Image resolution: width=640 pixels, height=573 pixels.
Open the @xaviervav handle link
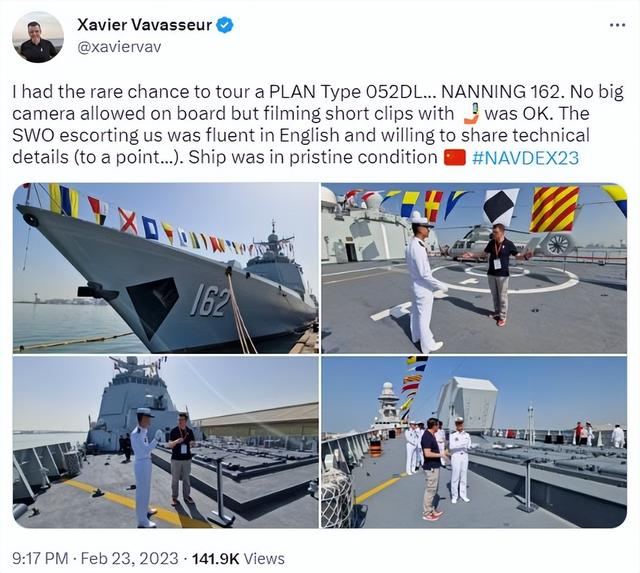(119, 47)
